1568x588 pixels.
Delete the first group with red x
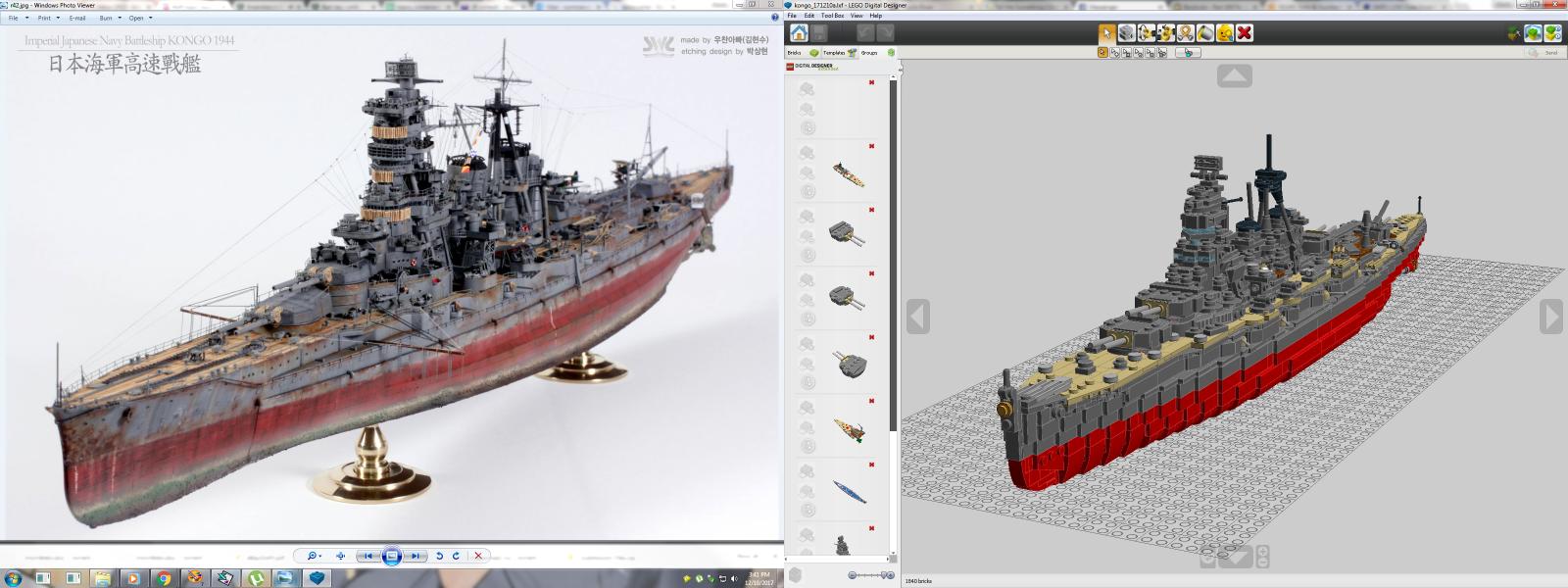pos(871,82)
